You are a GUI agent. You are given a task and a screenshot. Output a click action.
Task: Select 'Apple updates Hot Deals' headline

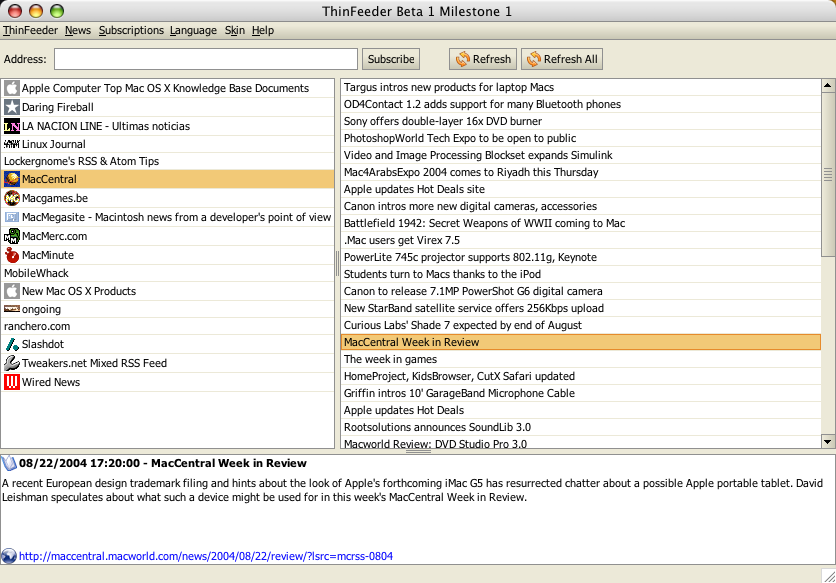coord(581,411)
